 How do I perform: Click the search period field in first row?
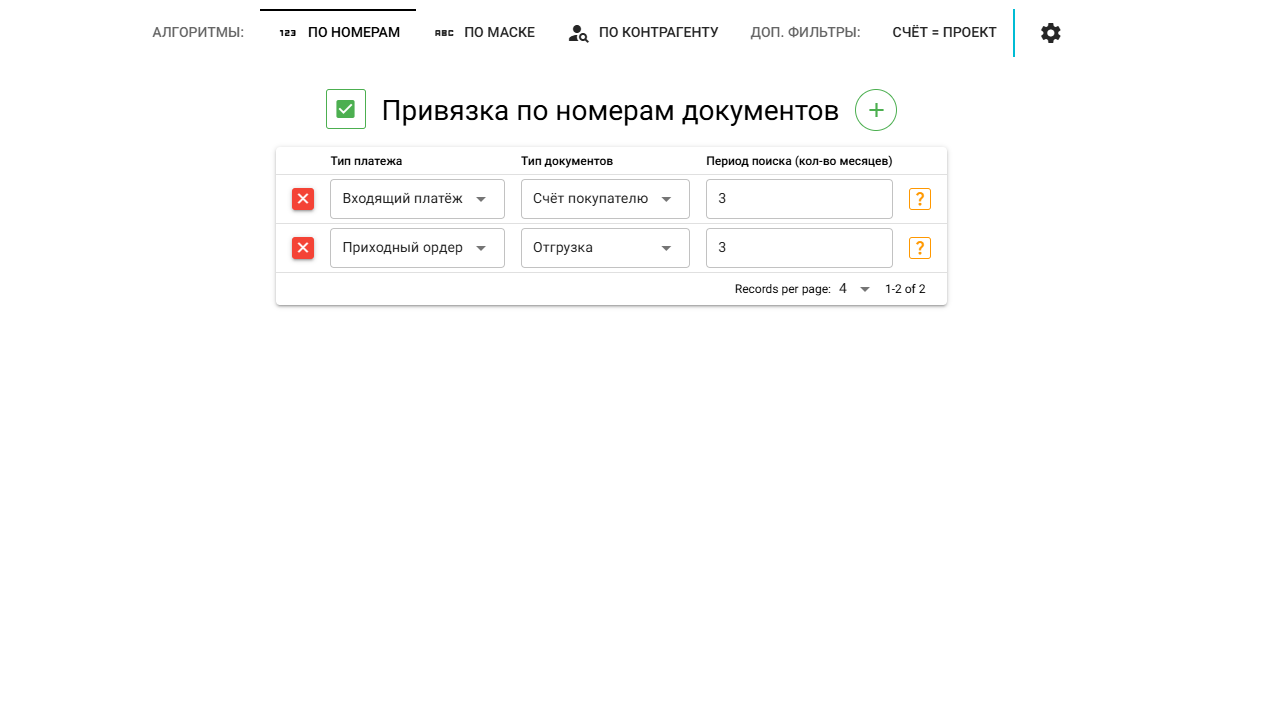[x=799, y=199]
